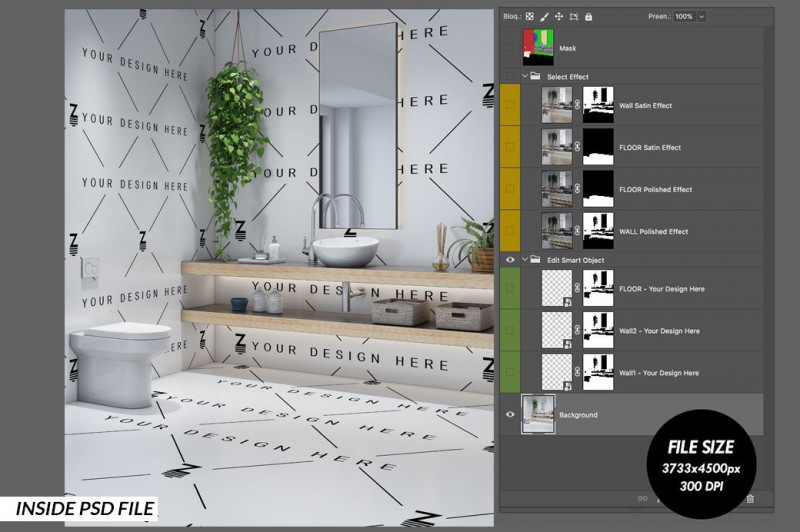Select Wall2 - Your Design Here mask thumbnail
The width and height of the screenshot is (800, 532).
(x=598, y=330)
